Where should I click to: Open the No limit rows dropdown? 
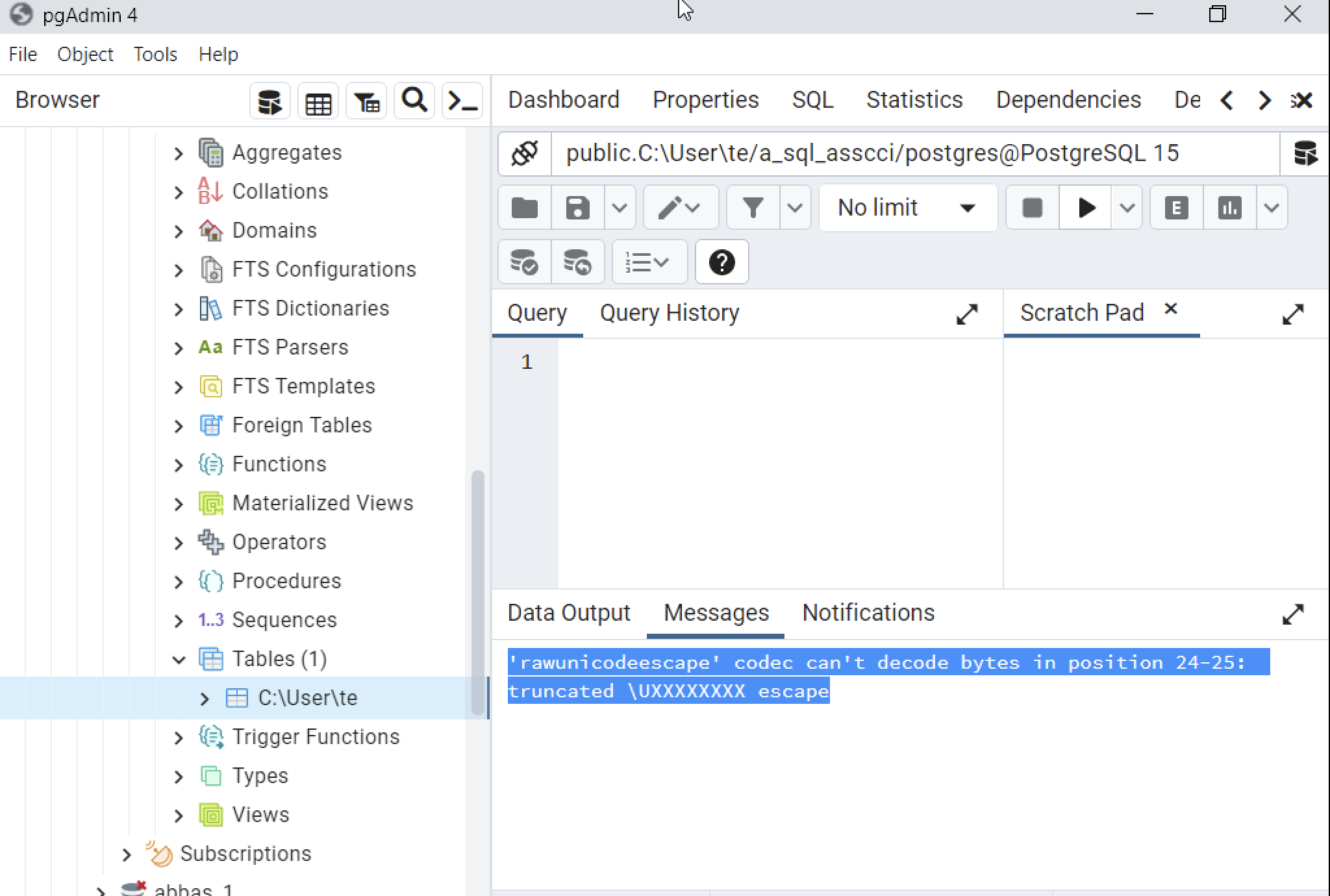tap(907, 207)
